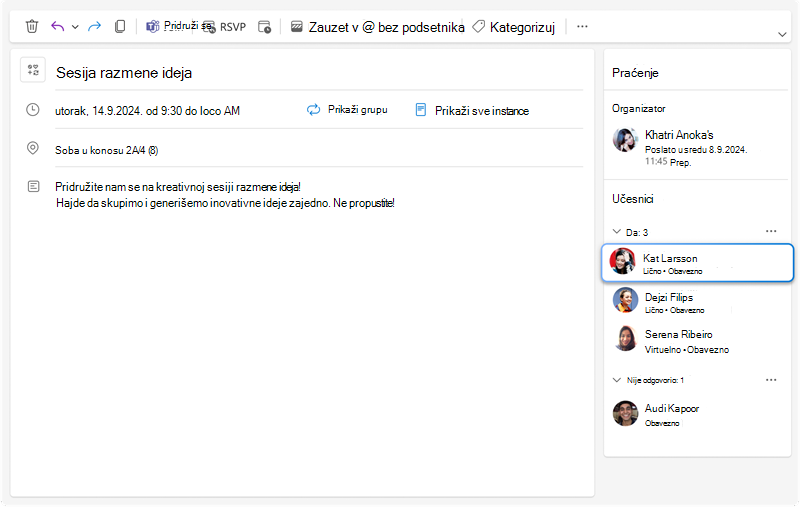Viewport: 800px width, 507px height.
Task: Click the Kategorizuj tag button
Action: pyautogui.click(x=513, y=27)
